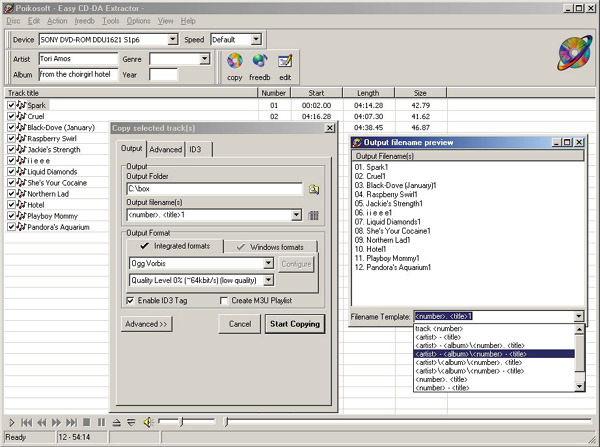Image resolution: width=600 pixels, height=447 pixels.
Task: Open filename preview grid icon
Action: pos(313,215)
